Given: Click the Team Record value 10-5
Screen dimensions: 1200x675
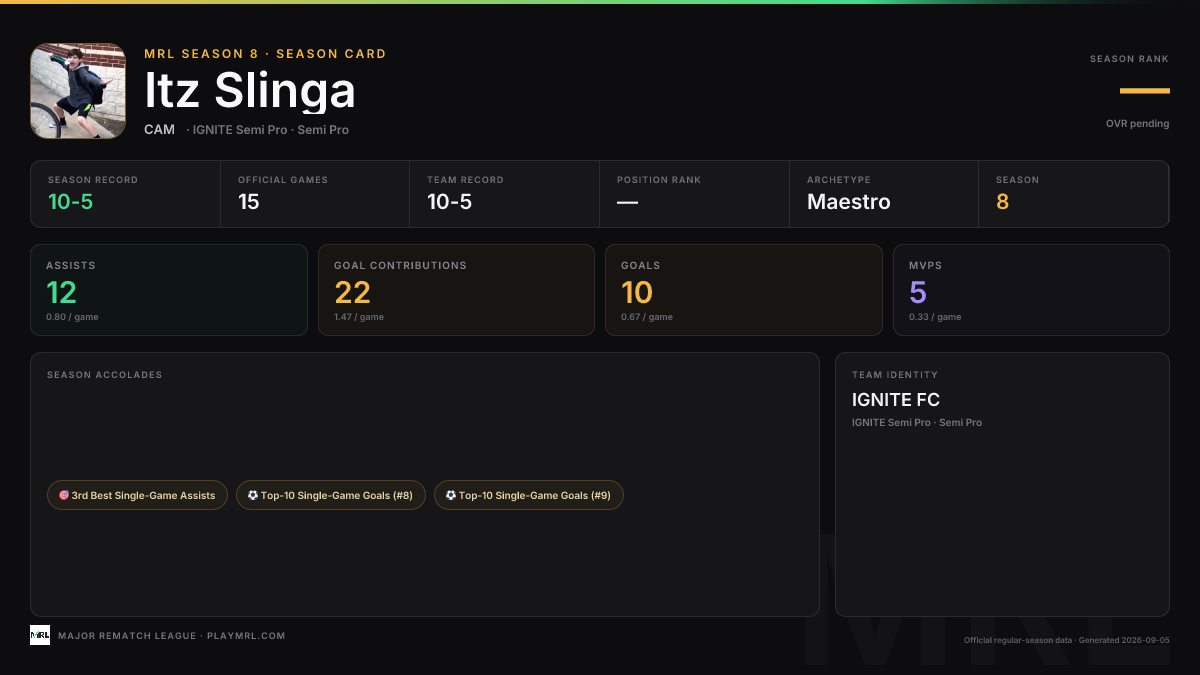Looking at the screenshot, I should point(450,202).
